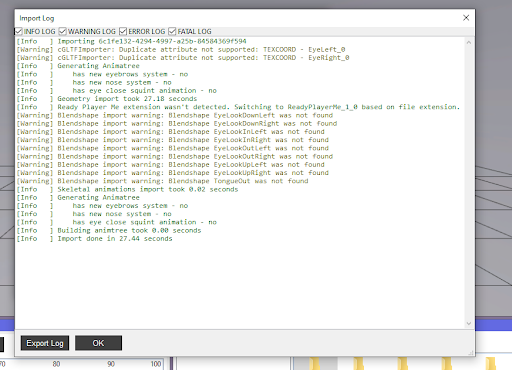Viewport: 512px width, 370px height.
Task: Click frame 90 on the timeline ruler
Action: pyautogui.click(x=111, y=364)
